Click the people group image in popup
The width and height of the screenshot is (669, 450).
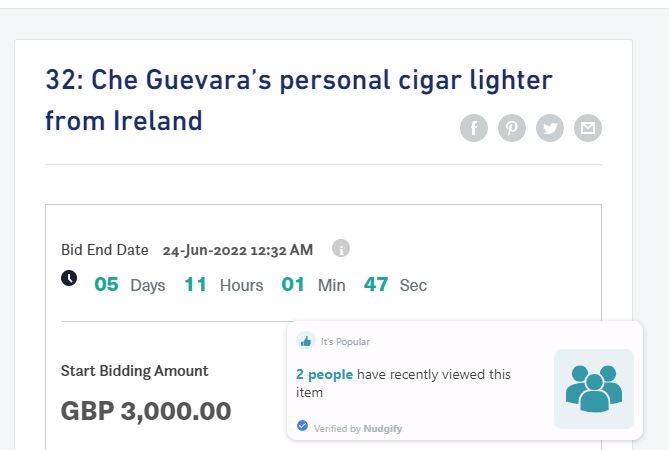click(593, 389)
